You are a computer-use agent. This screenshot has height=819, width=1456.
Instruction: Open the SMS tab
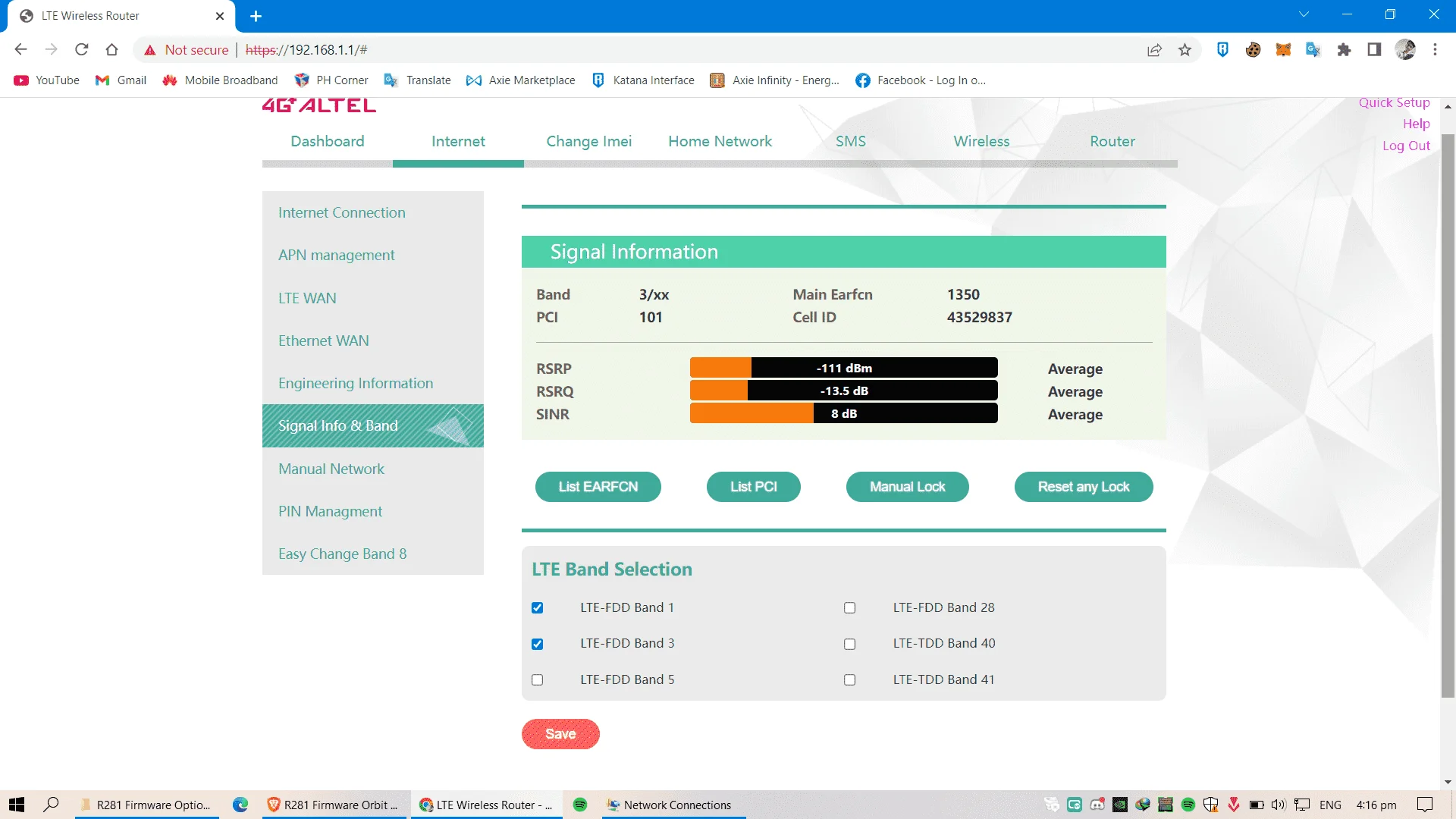click(851, 141)
